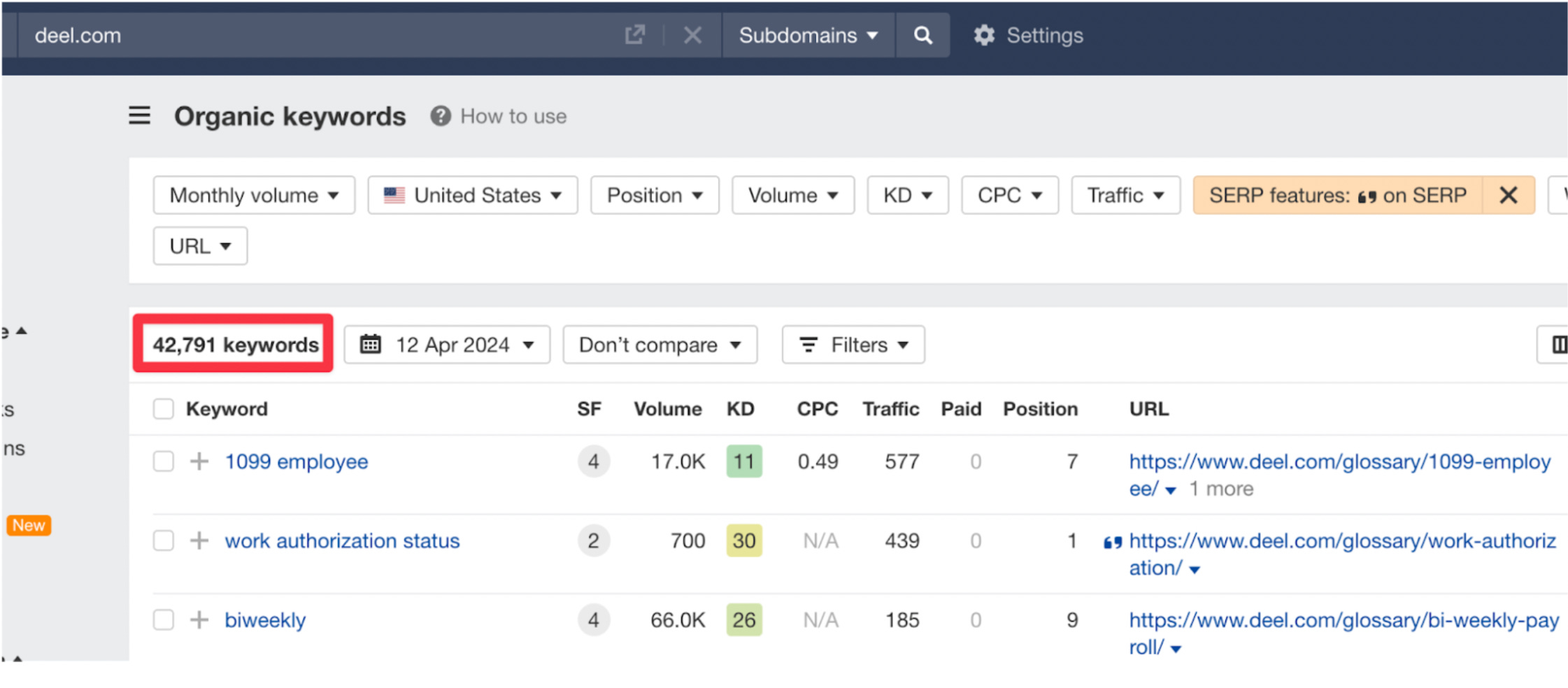Click volume value 66.0K

(678, 619)
